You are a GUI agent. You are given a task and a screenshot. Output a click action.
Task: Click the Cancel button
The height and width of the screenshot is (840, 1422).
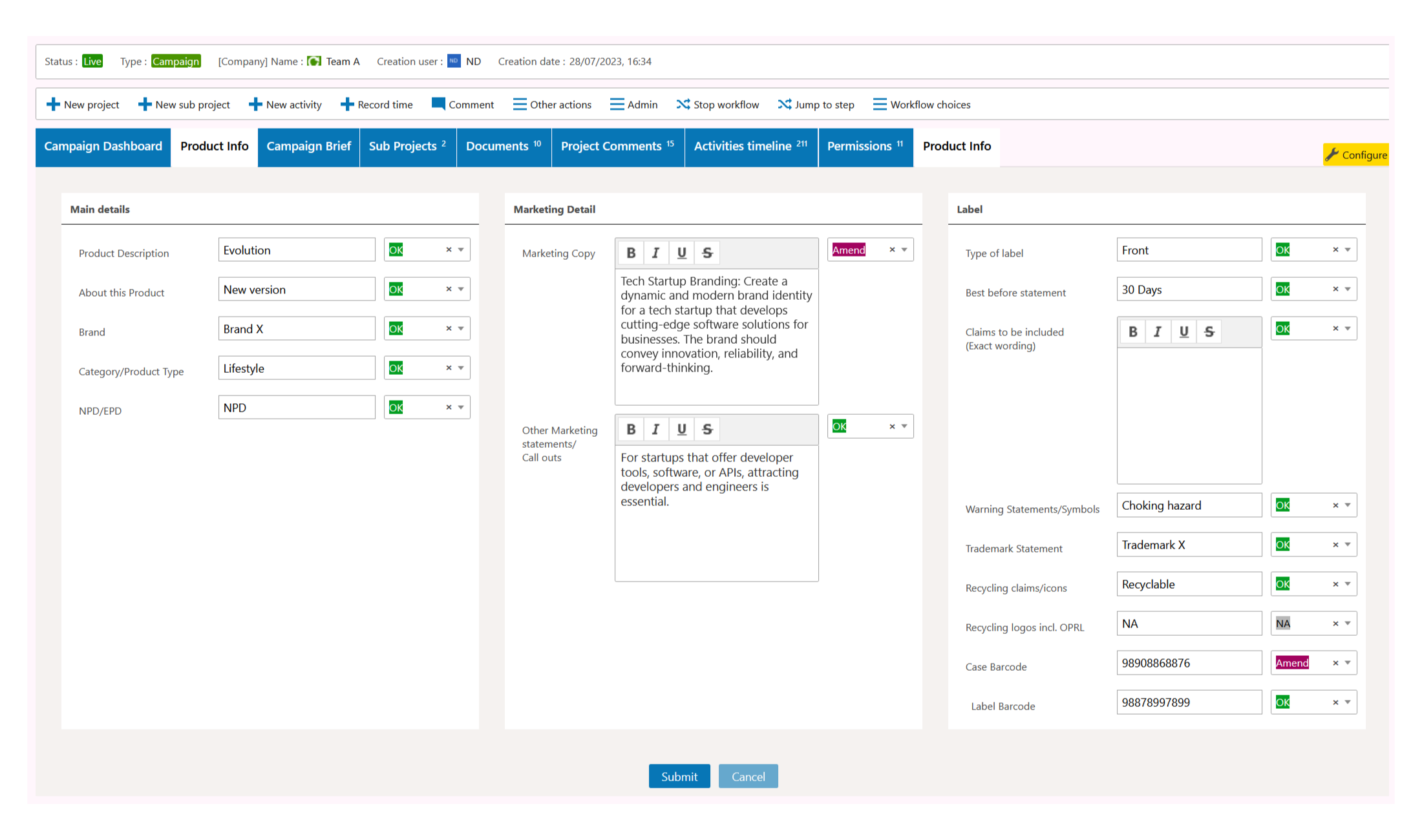748,777
